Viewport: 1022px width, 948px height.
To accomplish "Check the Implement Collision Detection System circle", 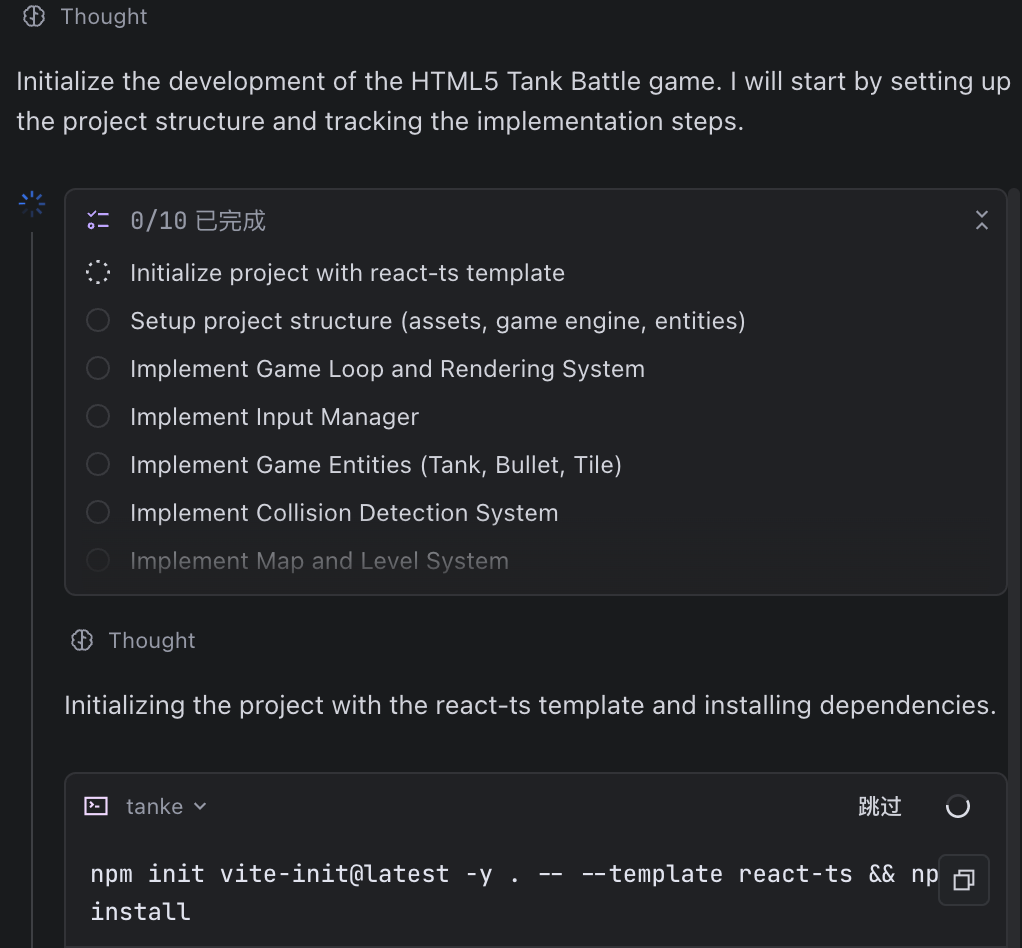I will [98, 513].
